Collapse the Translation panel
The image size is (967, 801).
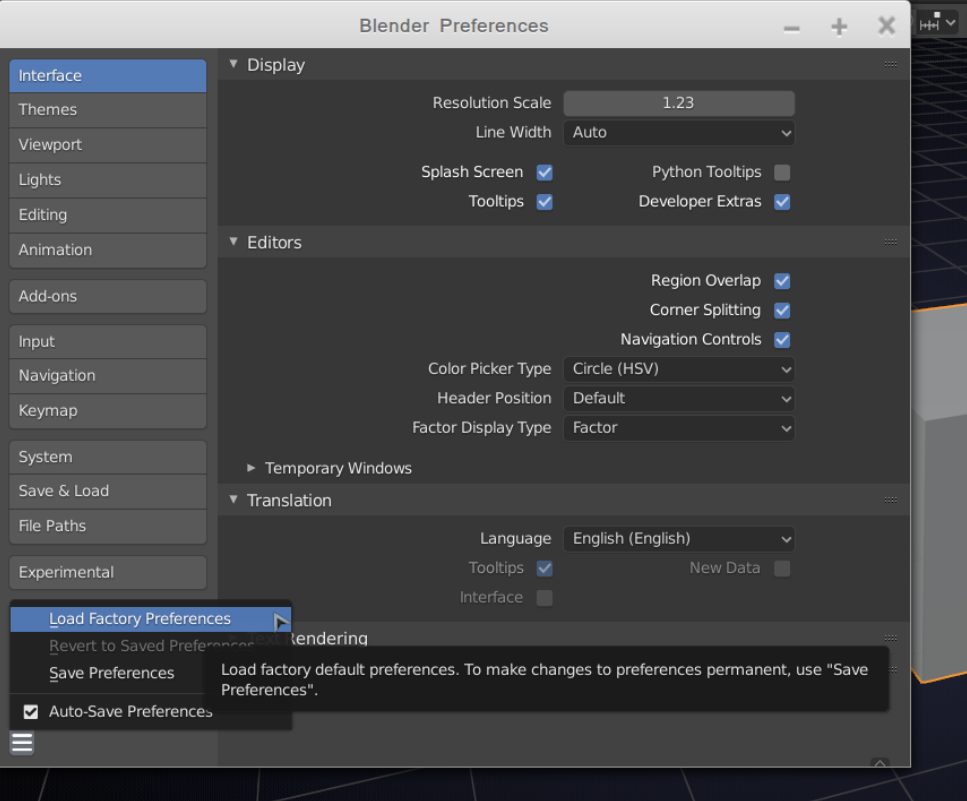tap(234, 499)
